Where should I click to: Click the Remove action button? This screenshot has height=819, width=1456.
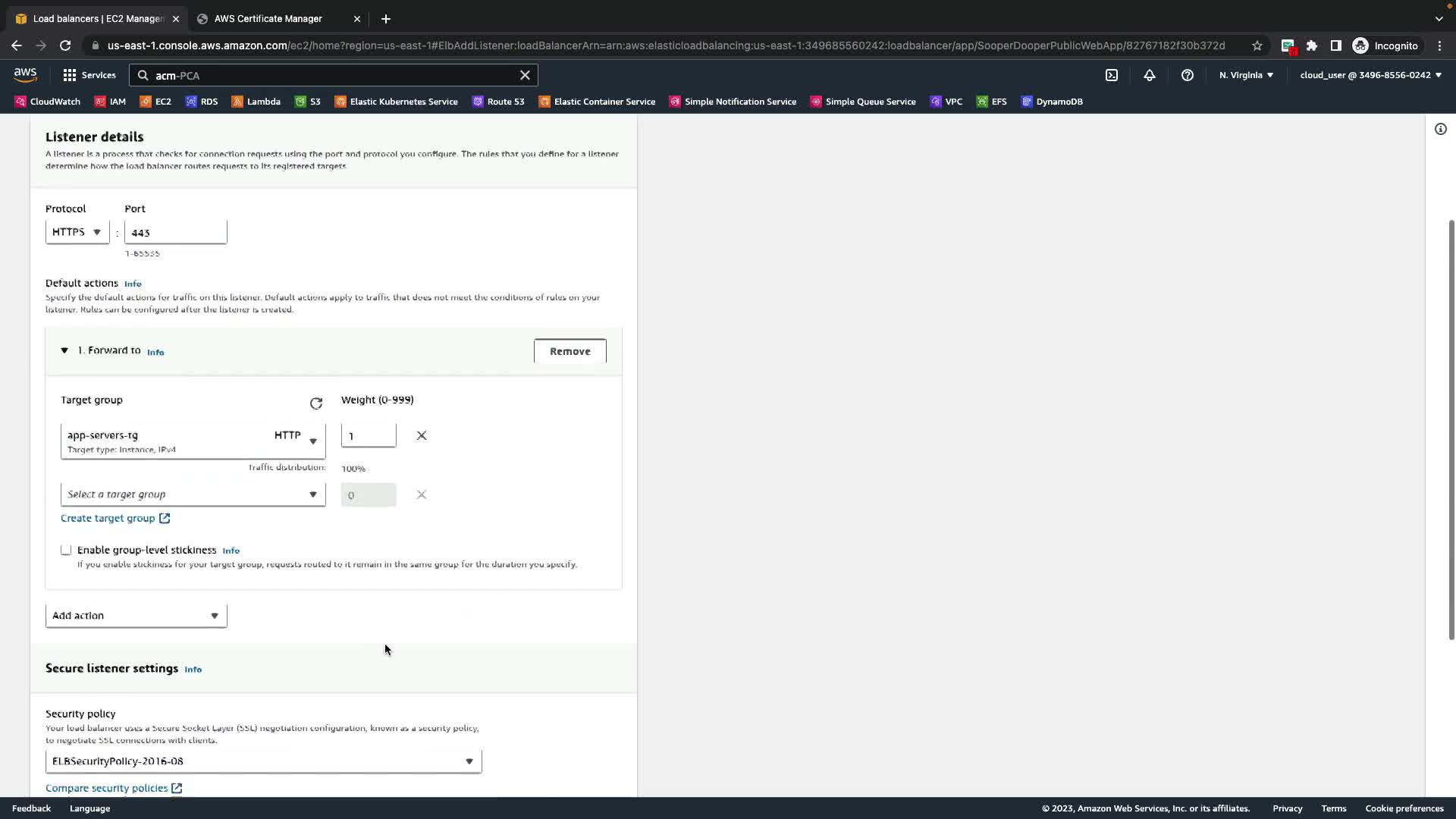coord(570,351)
